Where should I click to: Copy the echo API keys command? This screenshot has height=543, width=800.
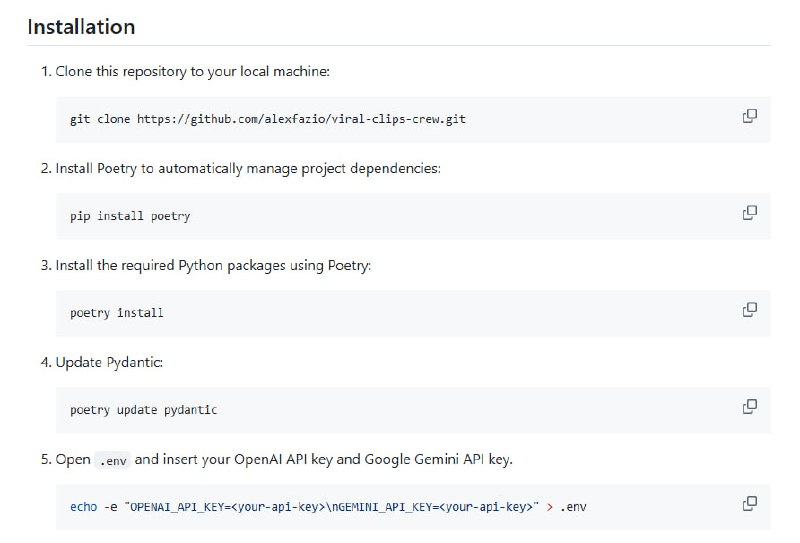749,503
